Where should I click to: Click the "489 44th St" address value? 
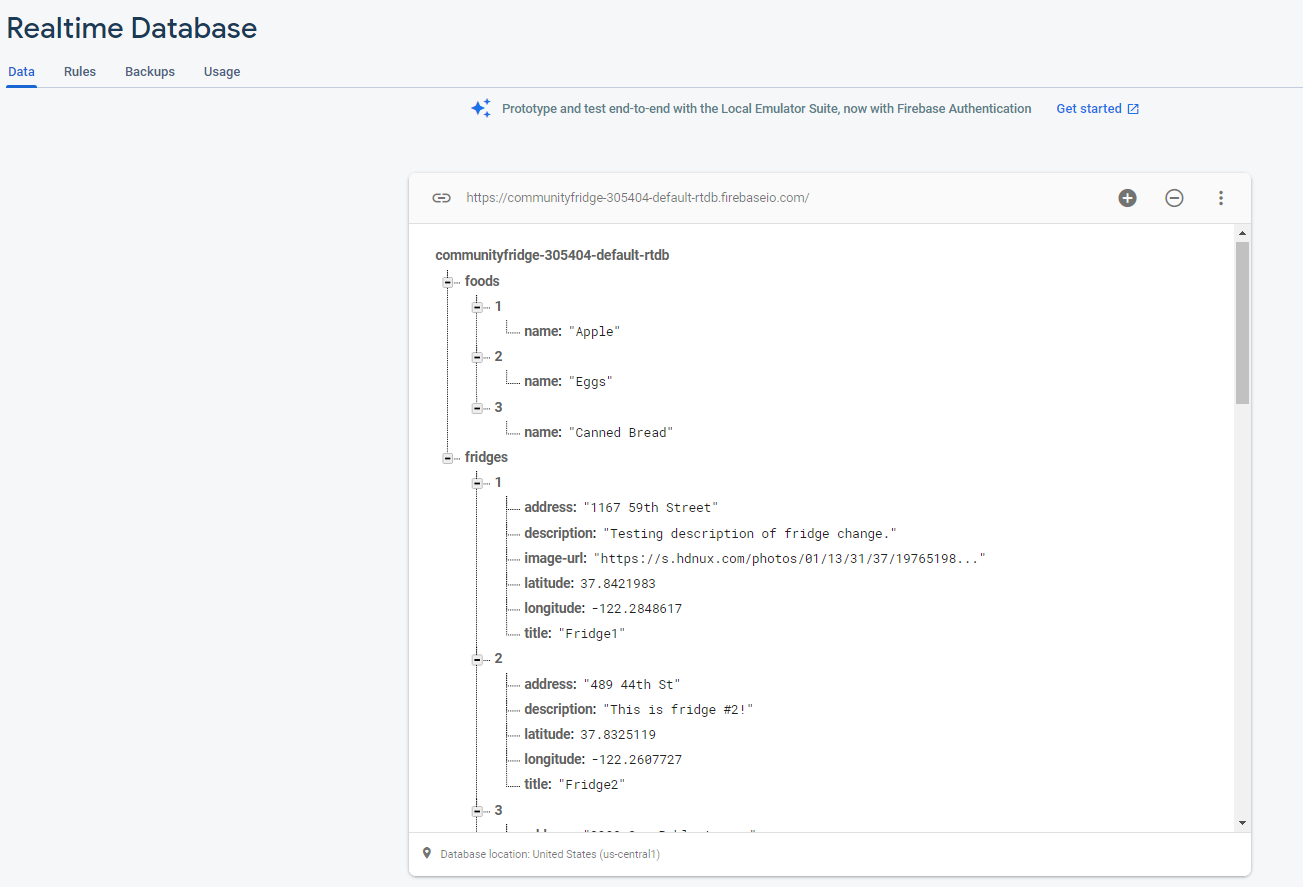coord(632,685)
